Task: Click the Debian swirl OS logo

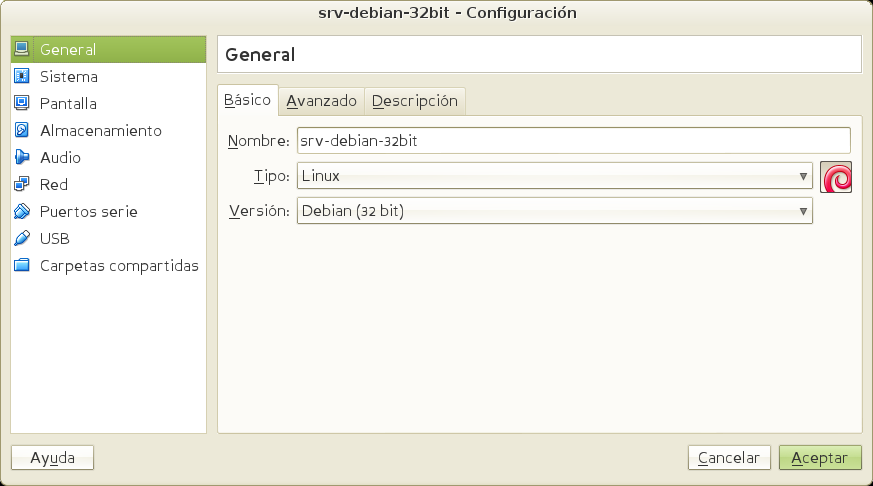Action: click(x=835, y=177)
